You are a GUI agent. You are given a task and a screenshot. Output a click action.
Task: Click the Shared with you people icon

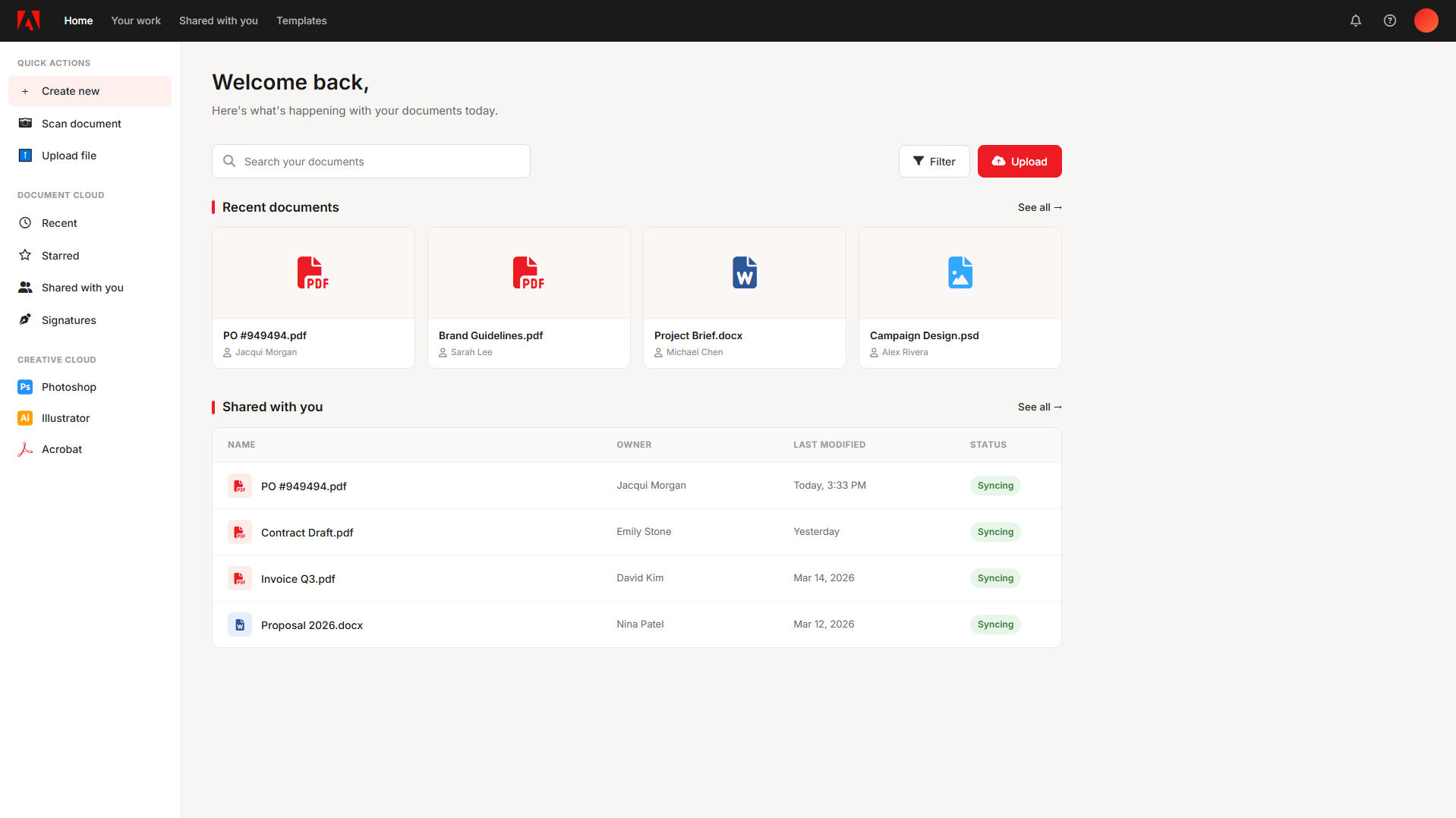click(25, 288)
